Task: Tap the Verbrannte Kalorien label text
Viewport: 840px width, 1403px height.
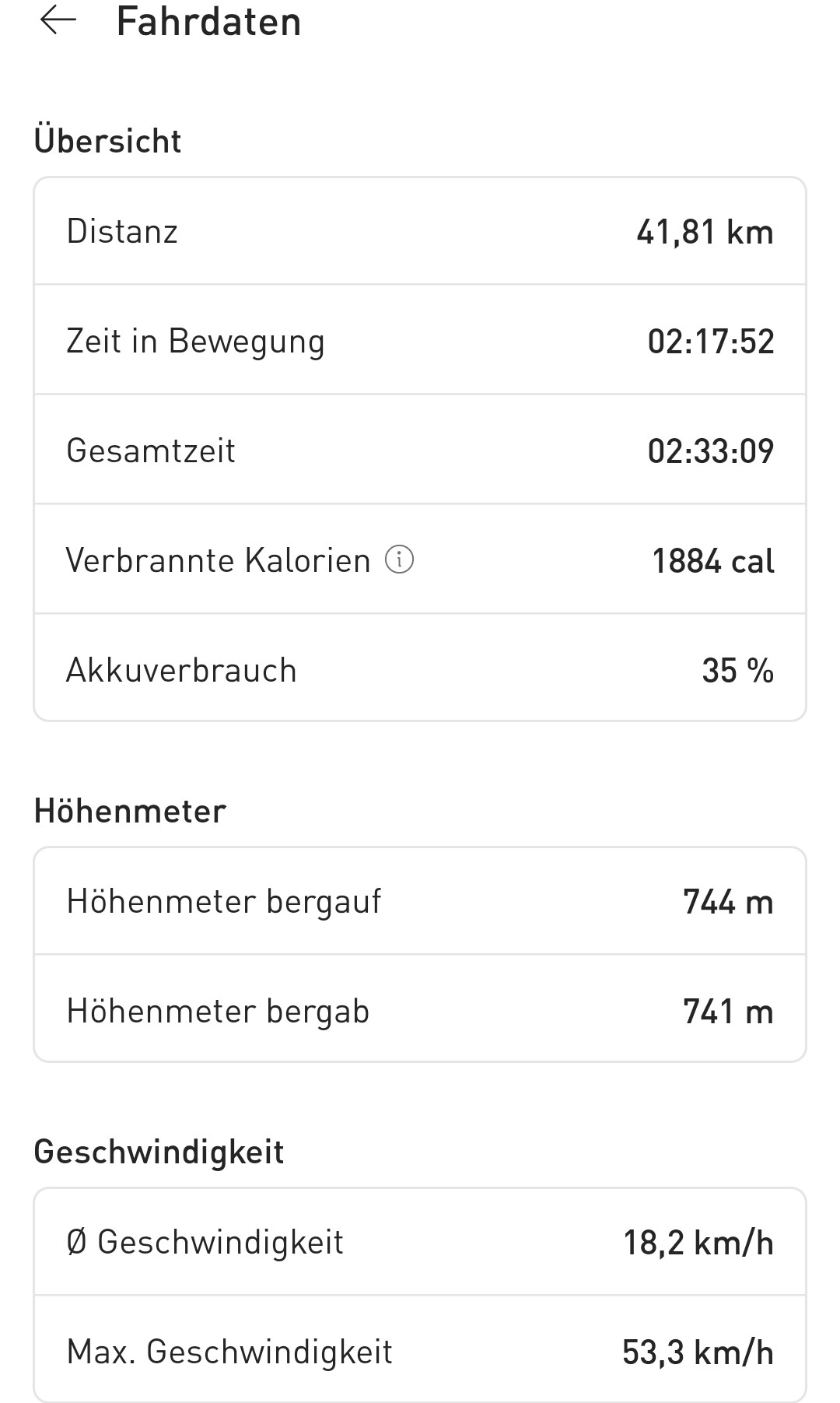Action: point(218,561)
